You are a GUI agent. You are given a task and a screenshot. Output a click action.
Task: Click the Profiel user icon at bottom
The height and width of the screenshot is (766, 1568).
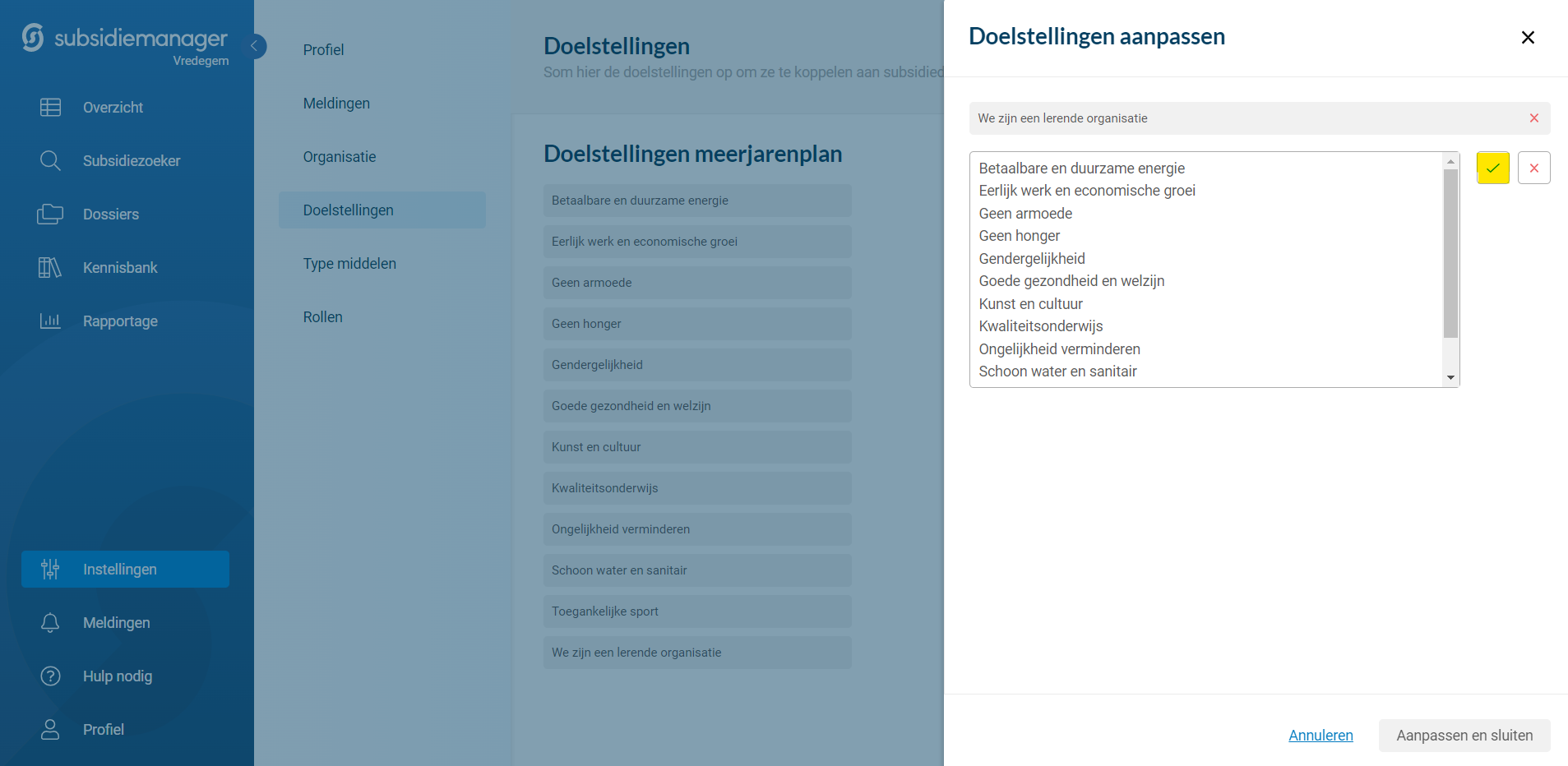pos(50,730)
